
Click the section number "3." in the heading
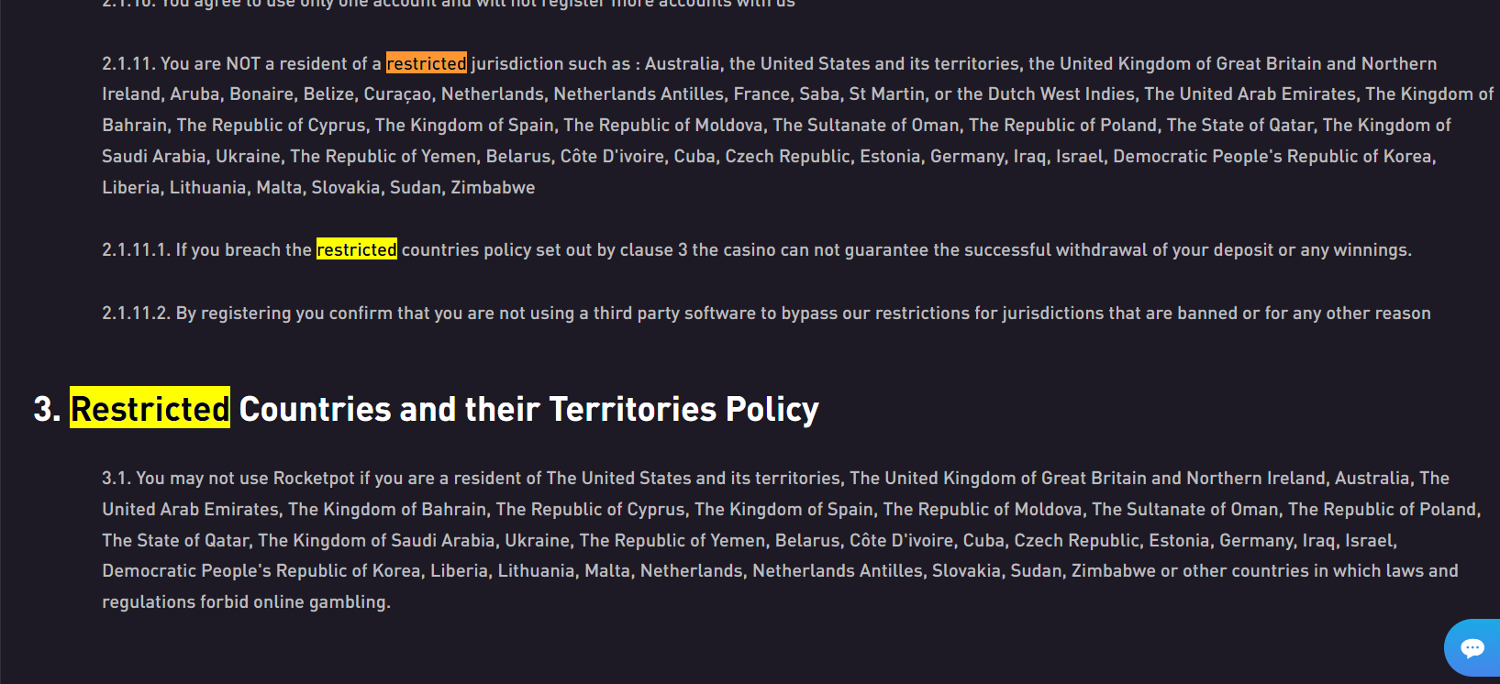(x=47, y=408)
